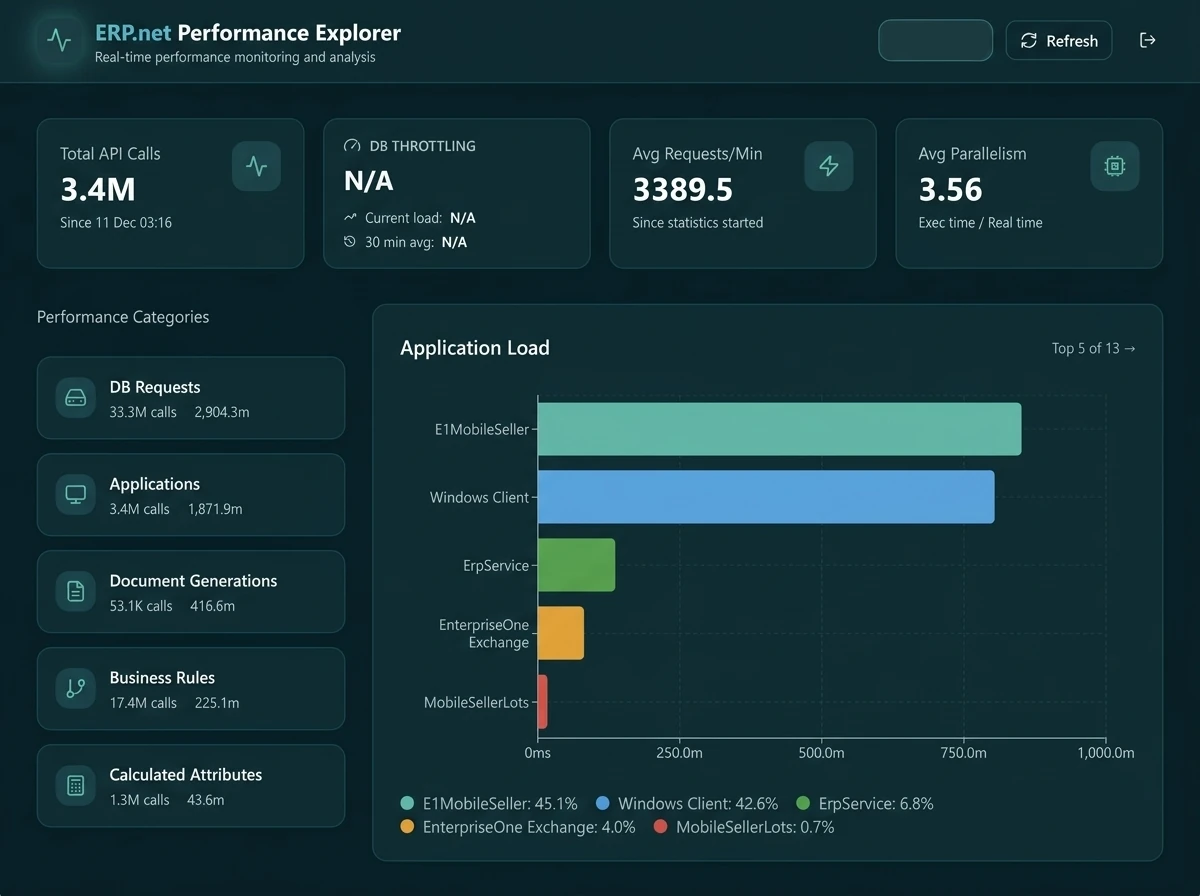Click the lightning bolt Avg Requests icon
Screen dimensions: 1200x896
pos(828,166)
